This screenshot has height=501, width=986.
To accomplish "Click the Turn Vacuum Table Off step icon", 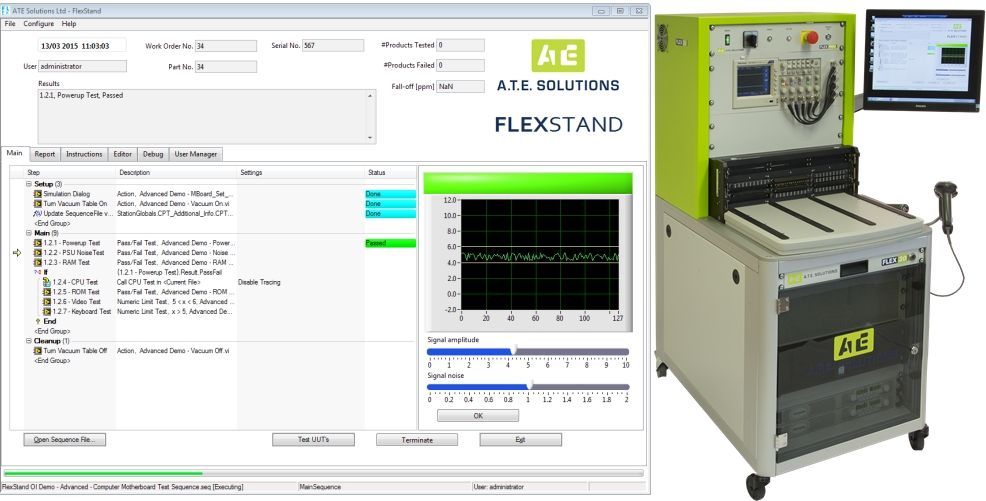I will pyautogui.click(x=38, y=351).
